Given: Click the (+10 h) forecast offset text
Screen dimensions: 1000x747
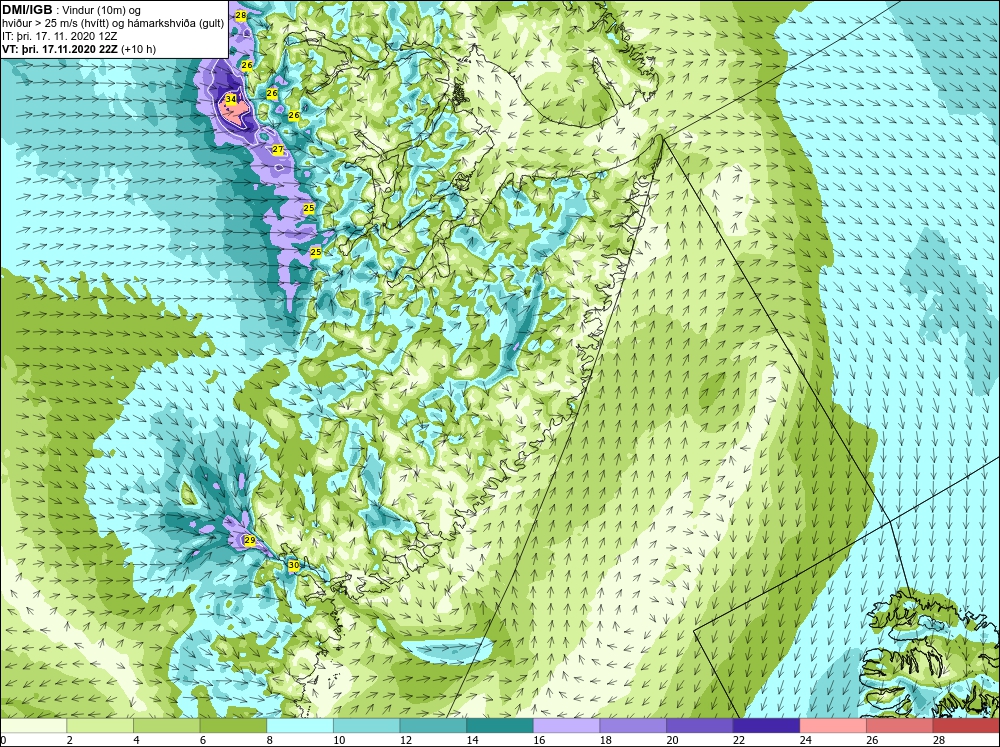Looking at the screenshot, I should pyautogui.click(x=136, y=49).
